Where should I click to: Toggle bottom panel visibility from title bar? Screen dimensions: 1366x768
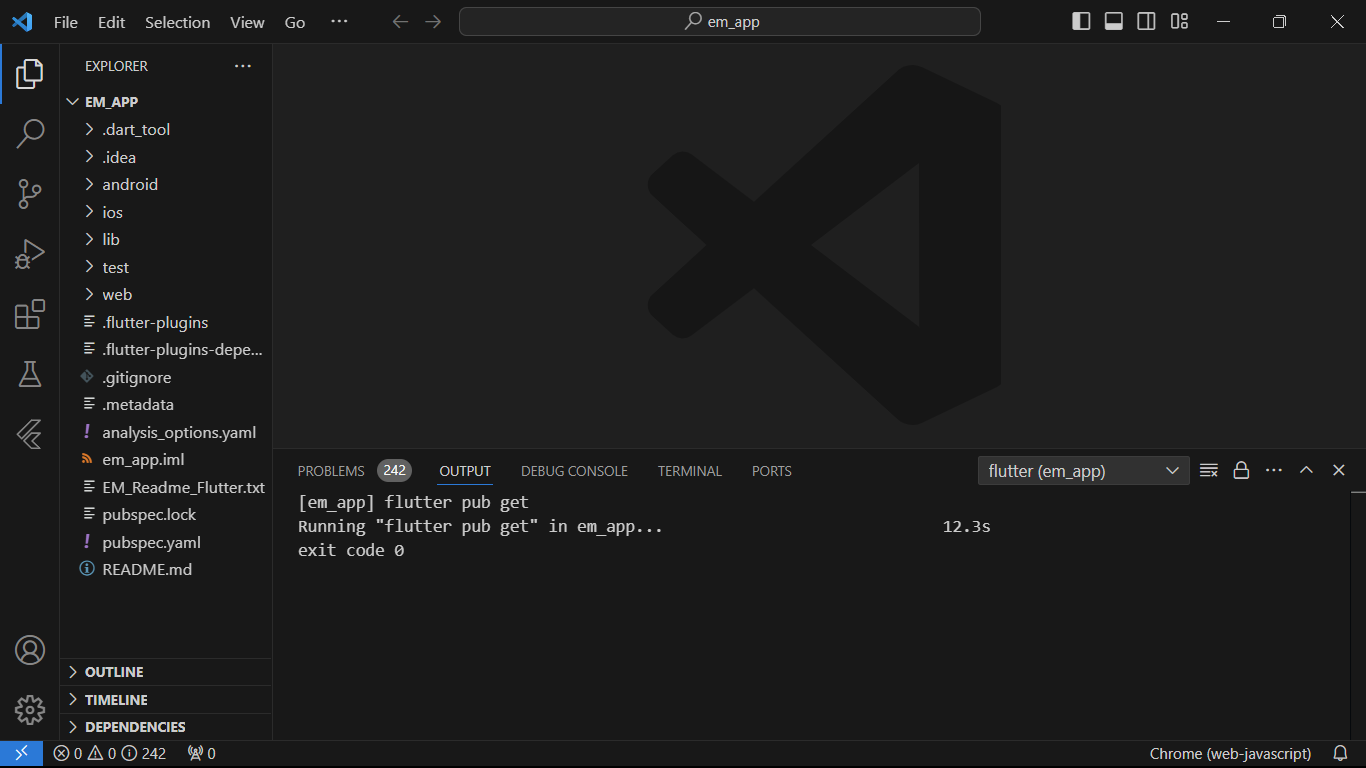pyautogui.click(x=1114, y=21)
